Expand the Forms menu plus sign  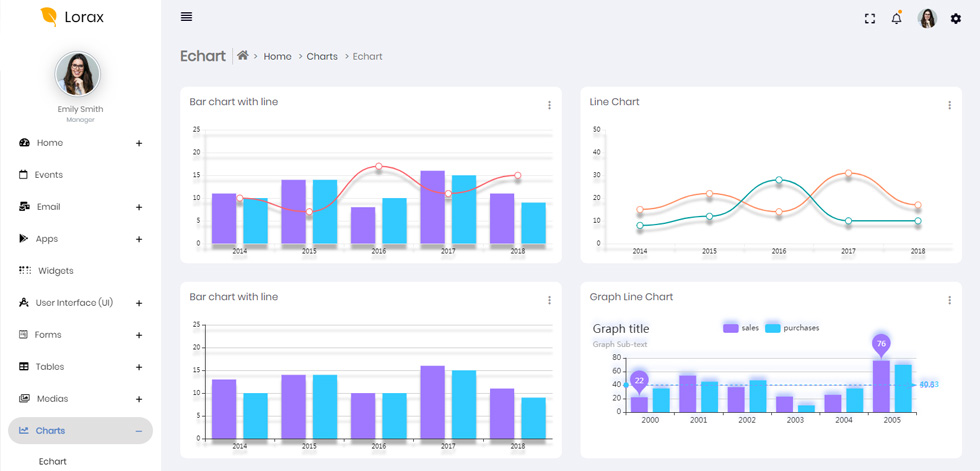[x=139, y=335]
